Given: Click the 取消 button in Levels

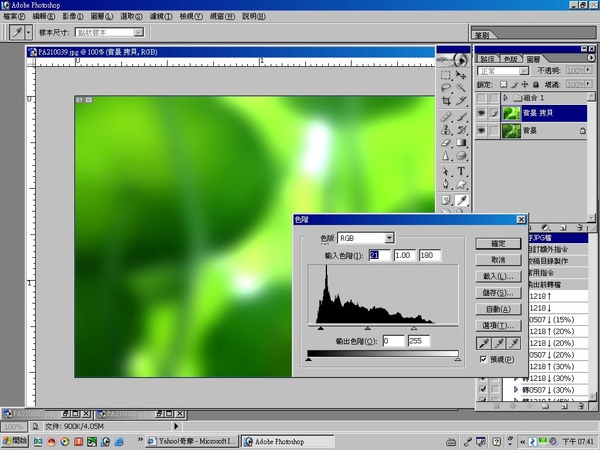Looking at the screenshot, I should pyautogui.click(x=498, y=260).
